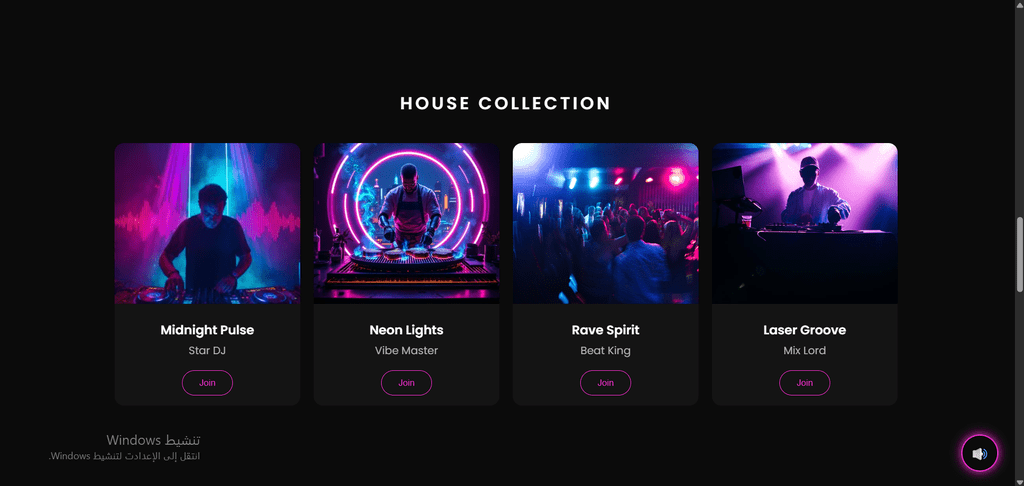Screen dimensions: 1024x486
Task: Join the Neon Lights event
Action: coord(406,383)
